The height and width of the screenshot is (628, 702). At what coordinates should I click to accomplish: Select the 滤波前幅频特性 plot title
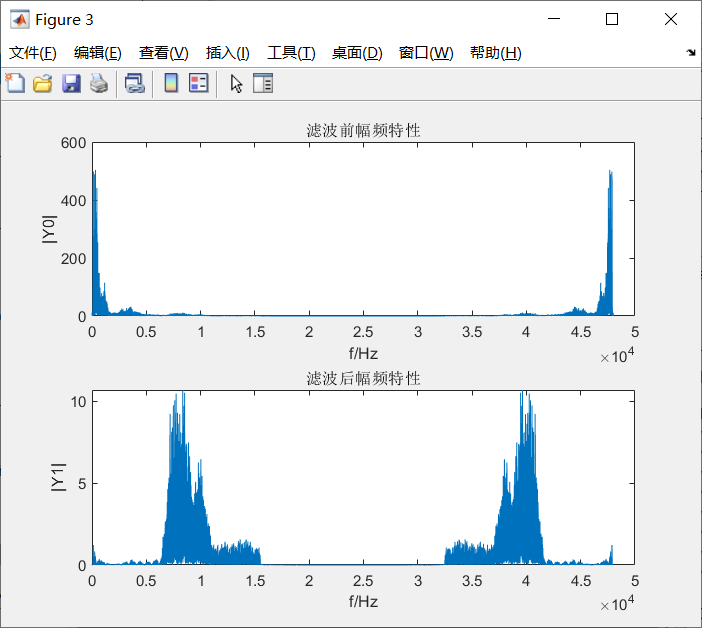pos(363,130)
